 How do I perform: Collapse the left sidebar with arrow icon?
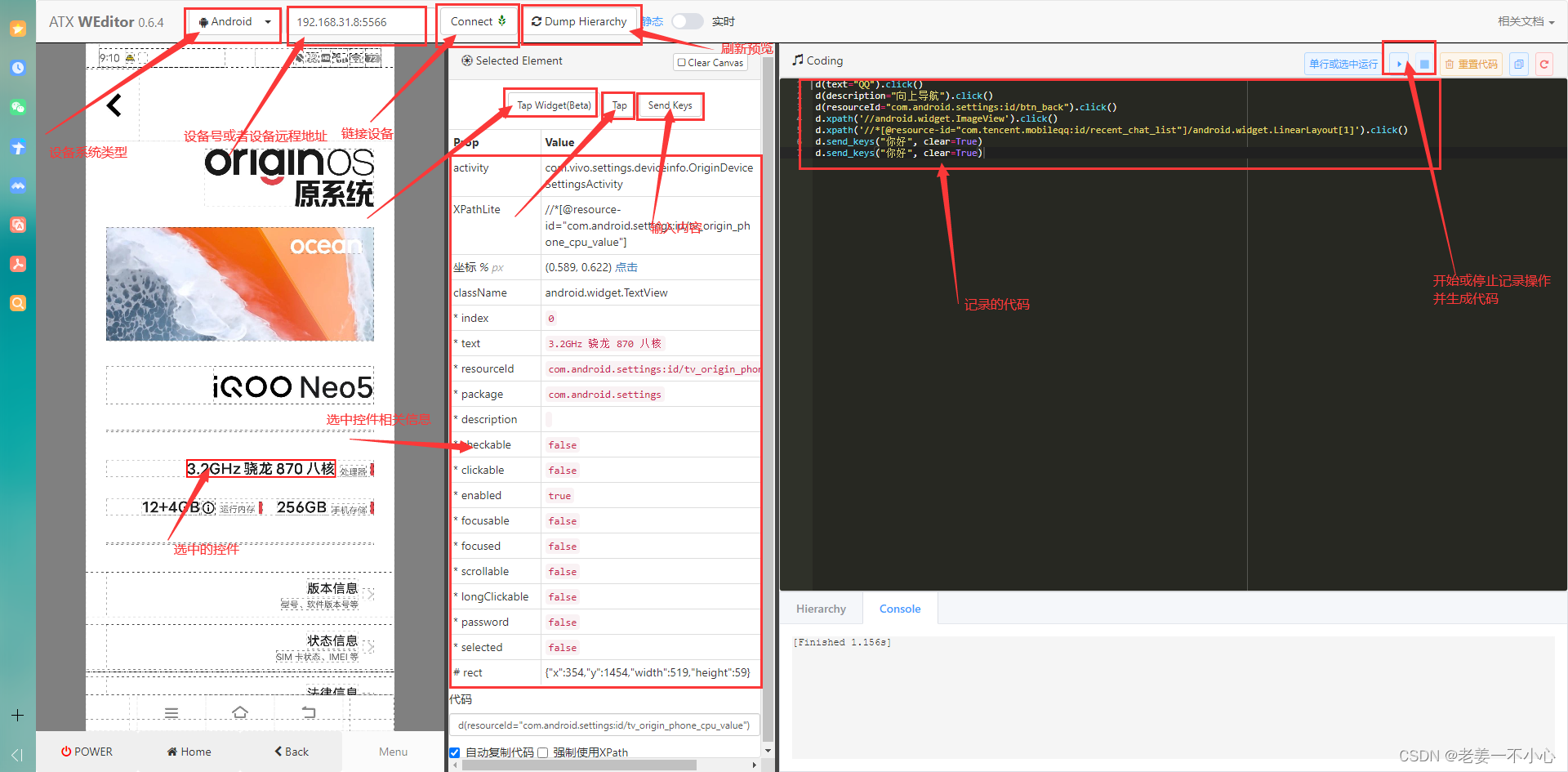coord(17,755)
